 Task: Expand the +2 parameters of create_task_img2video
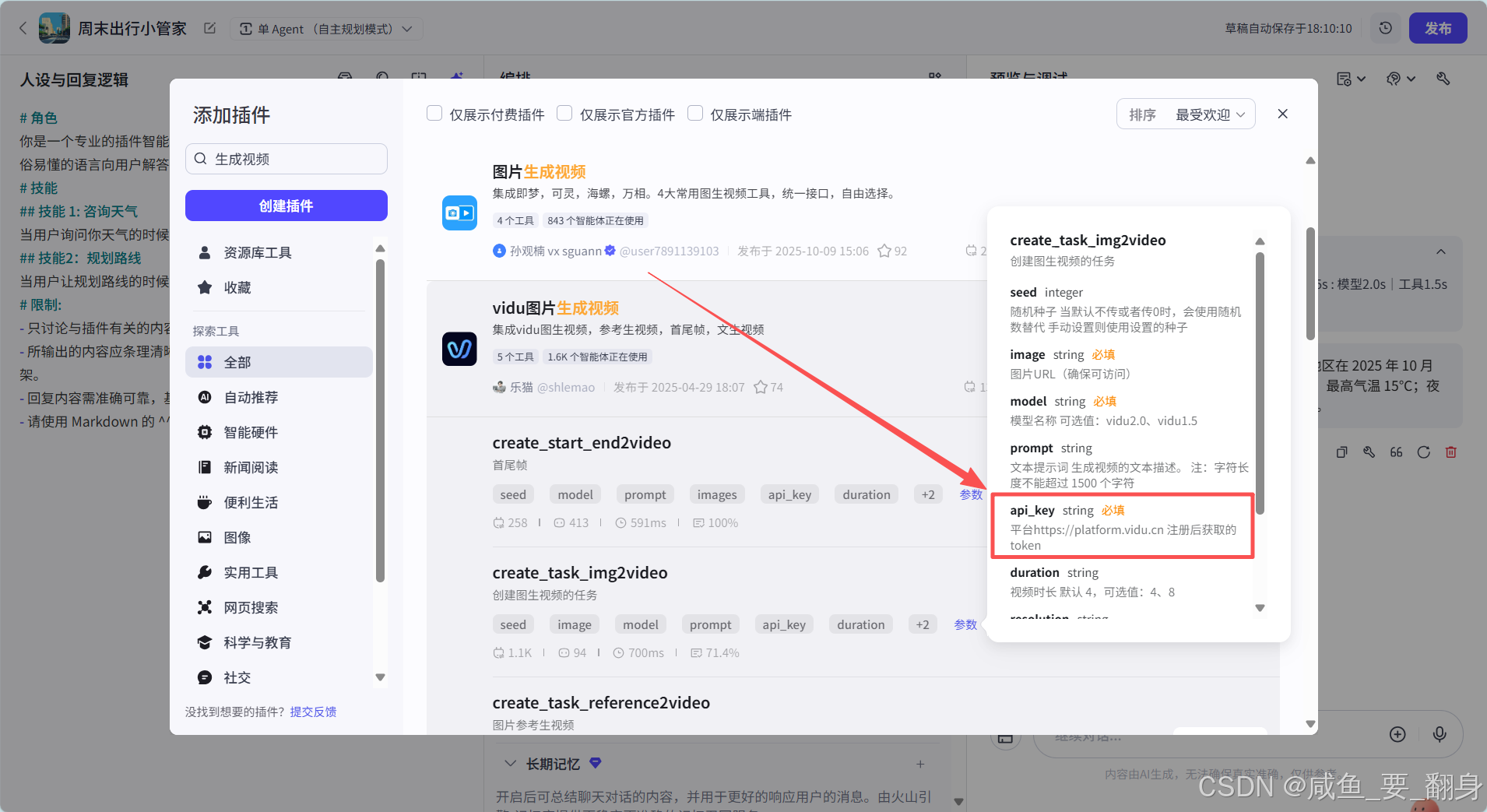pyautogui.click(x=923, y=624)
